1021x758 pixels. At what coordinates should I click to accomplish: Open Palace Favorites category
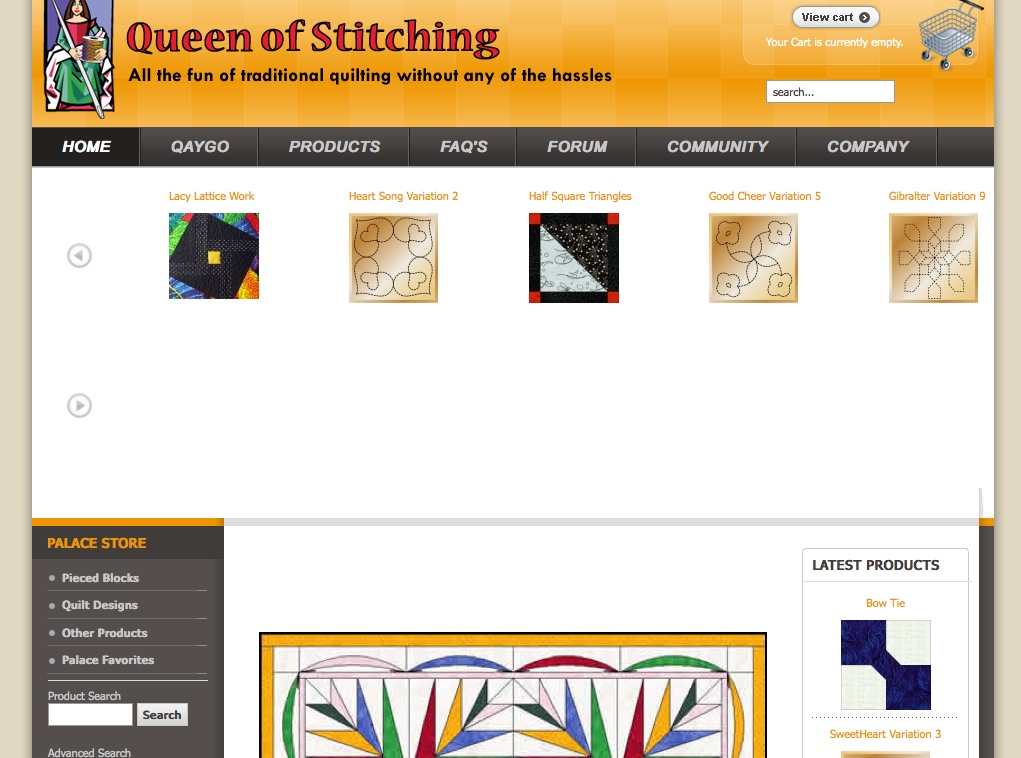click(107, 660)
